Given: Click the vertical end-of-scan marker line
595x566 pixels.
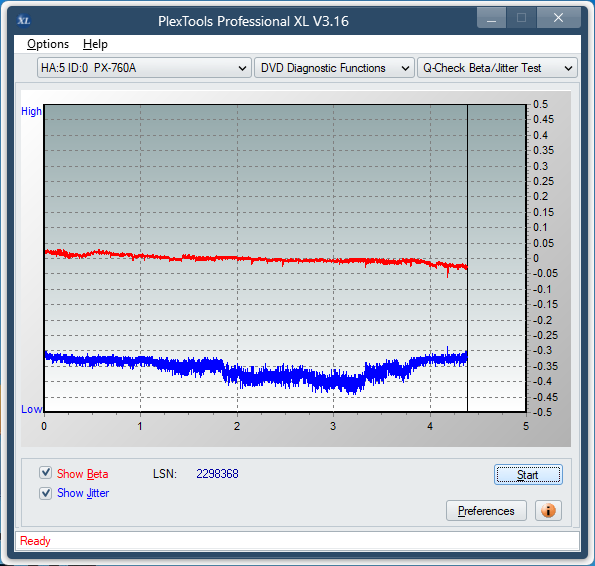Looking at the screenshot, I should tap(468, 258).
